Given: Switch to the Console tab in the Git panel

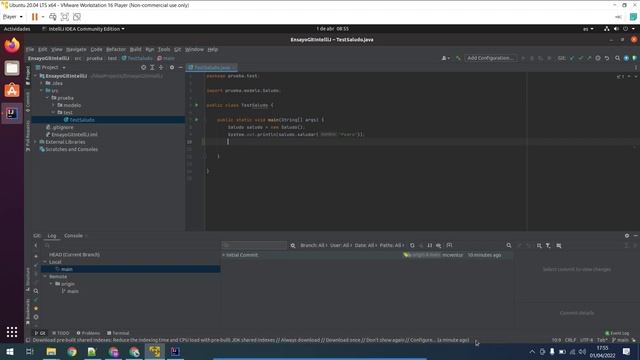Looking at the screenshot, I should pos(73,236).
